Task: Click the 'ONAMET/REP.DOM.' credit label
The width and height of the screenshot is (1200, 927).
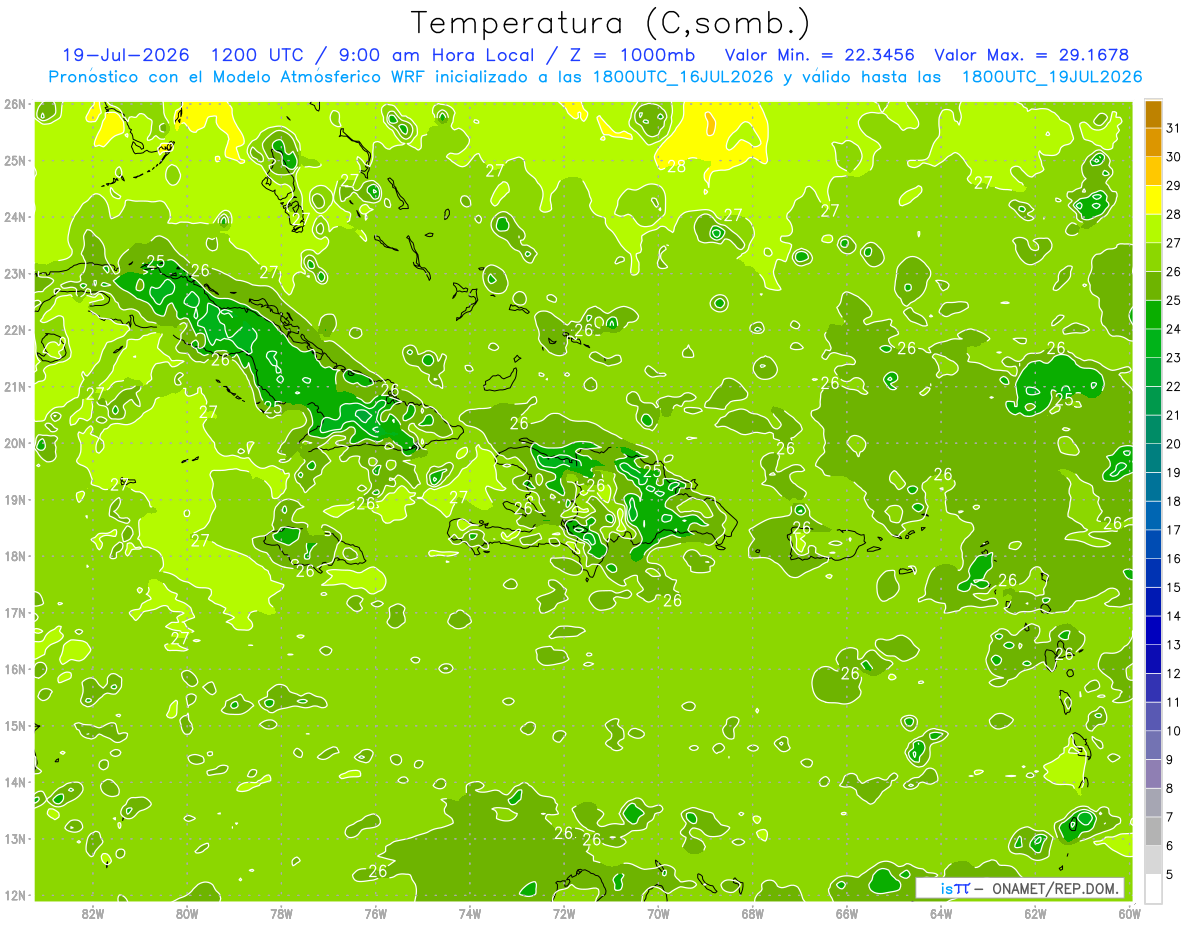Action: pos(1055,888)
